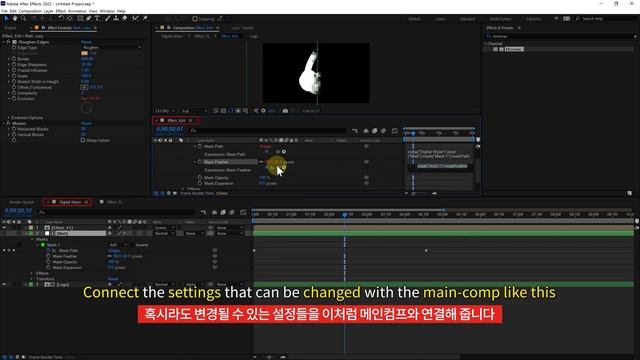
Task: Select the Rectangle shape tool
Action: (x=80, y=18)
